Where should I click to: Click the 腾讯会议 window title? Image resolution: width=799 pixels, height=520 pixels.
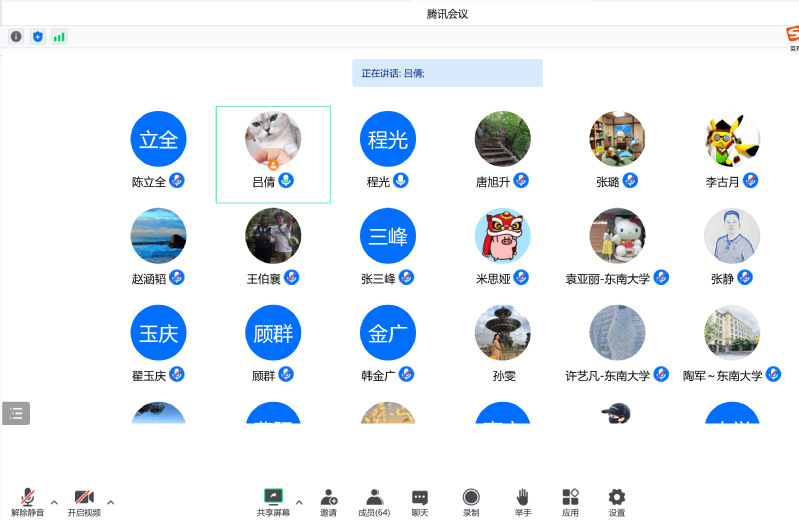(x=447, y=14)
